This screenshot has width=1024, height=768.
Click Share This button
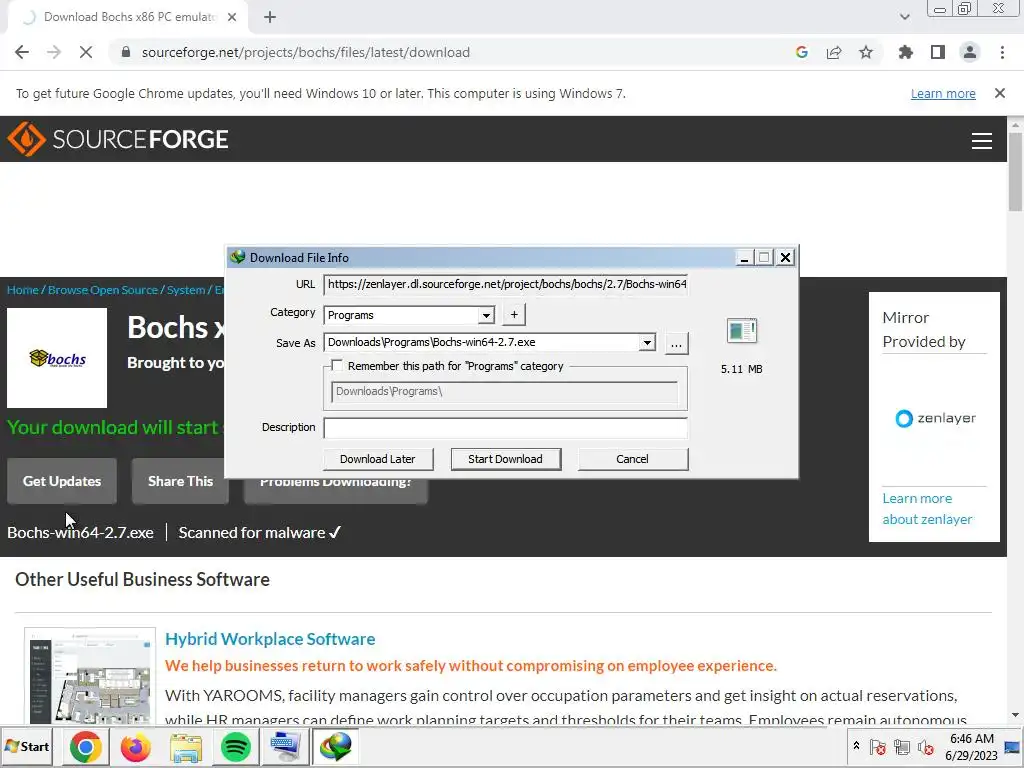(180, 481)
